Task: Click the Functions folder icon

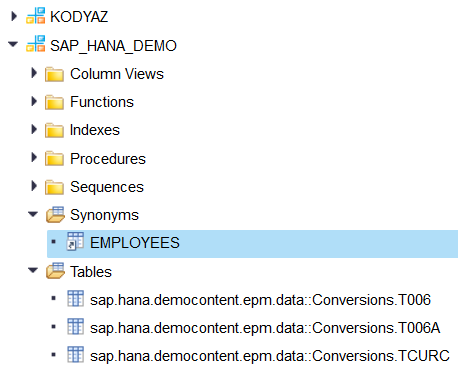Action: (54, 102)
